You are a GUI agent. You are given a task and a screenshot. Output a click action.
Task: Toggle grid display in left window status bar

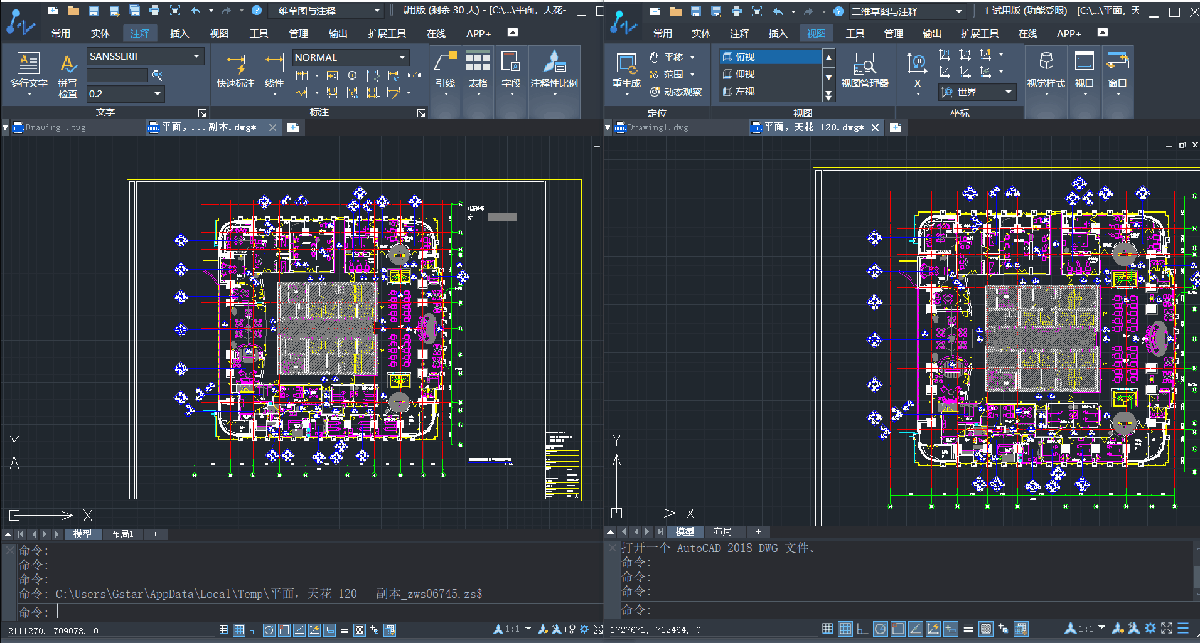click(239, 631)
